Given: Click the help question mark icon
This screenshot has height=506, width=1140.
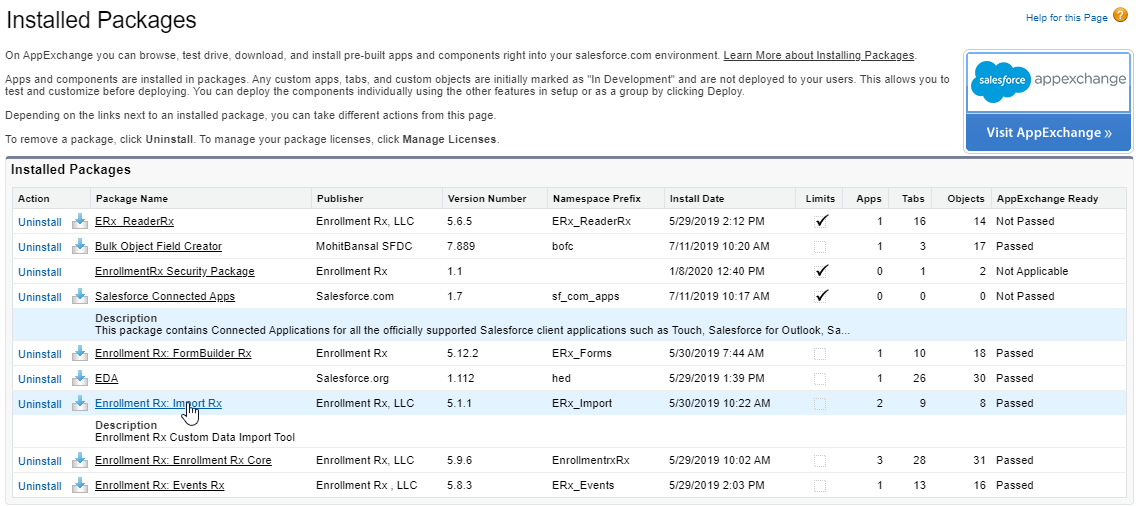Looking at the screenshot, I should (1120, 15).
